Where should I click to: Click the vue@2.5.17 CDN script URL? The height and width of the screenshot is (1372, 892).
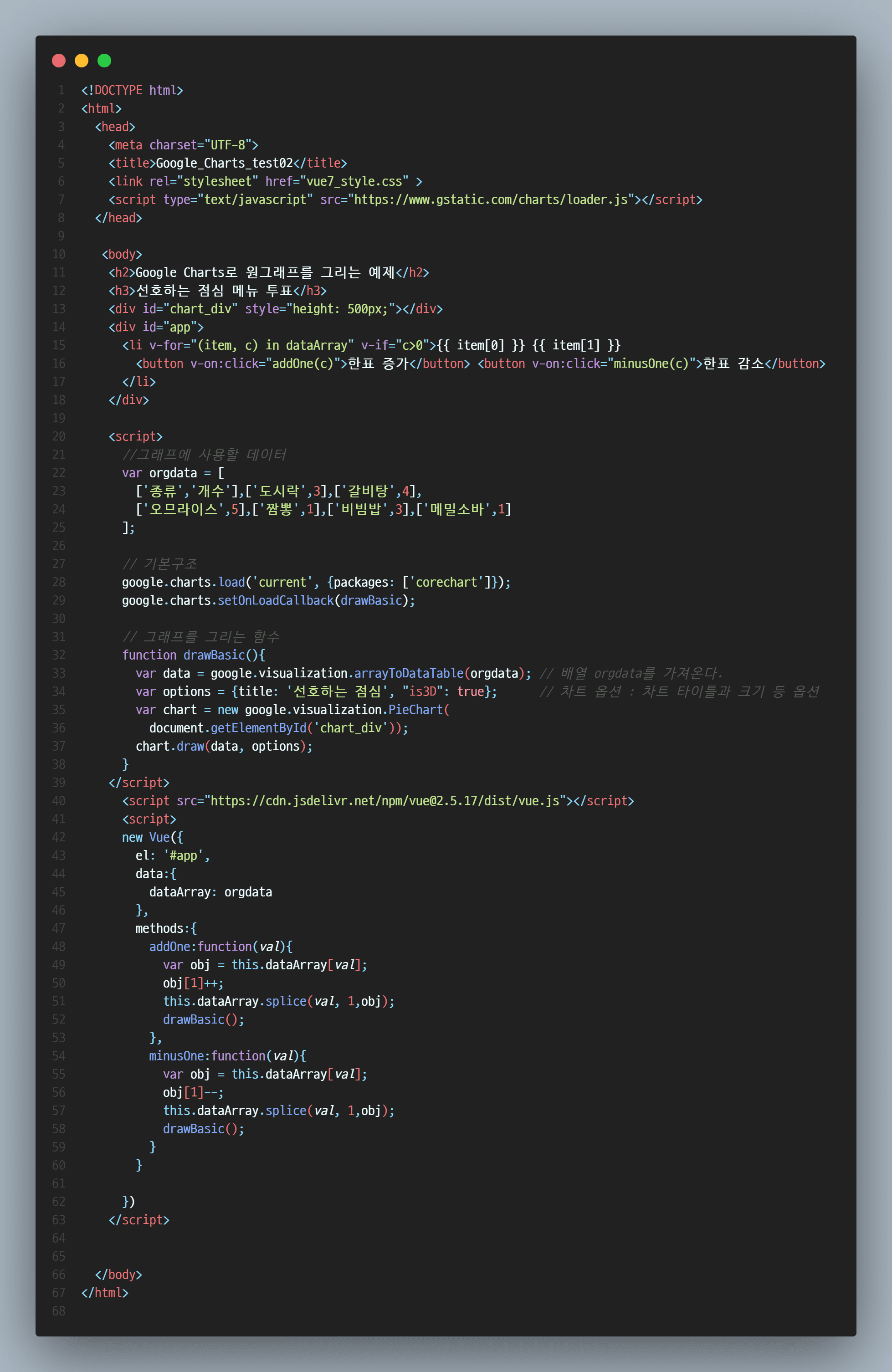pyautogui.click(x=384, y=801)
